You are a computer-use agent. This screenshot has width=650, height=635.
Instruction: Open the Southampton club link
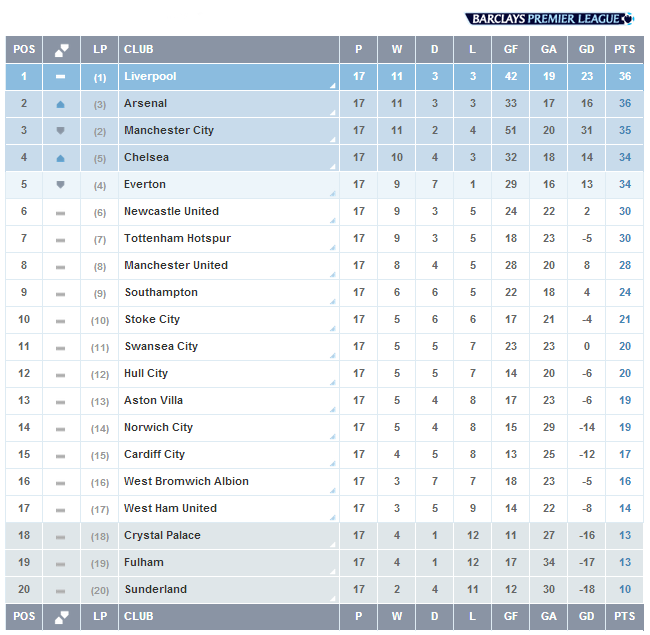click(161, 293)
